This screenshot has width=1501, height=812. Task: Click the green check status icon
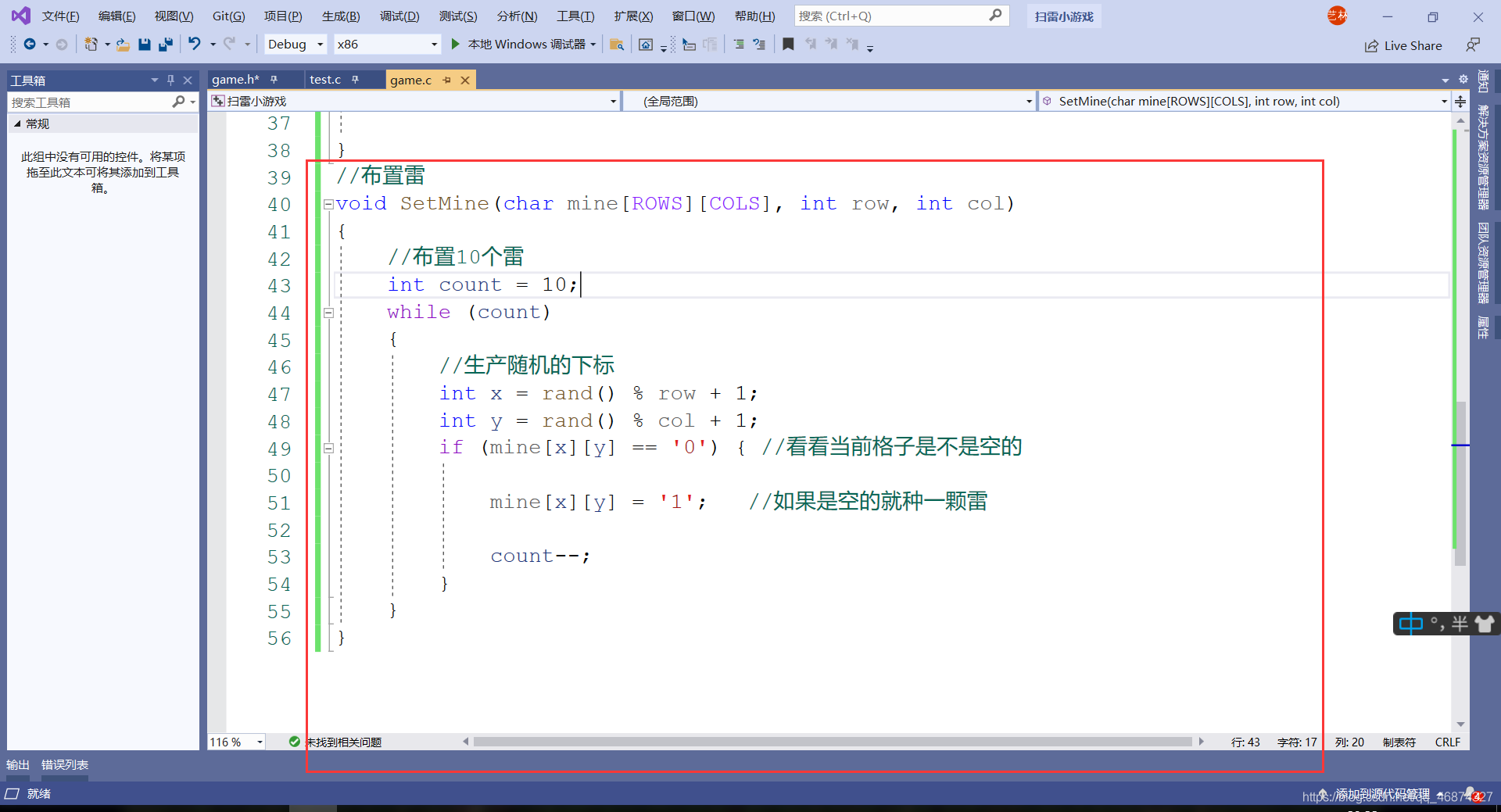pos(295,742)
